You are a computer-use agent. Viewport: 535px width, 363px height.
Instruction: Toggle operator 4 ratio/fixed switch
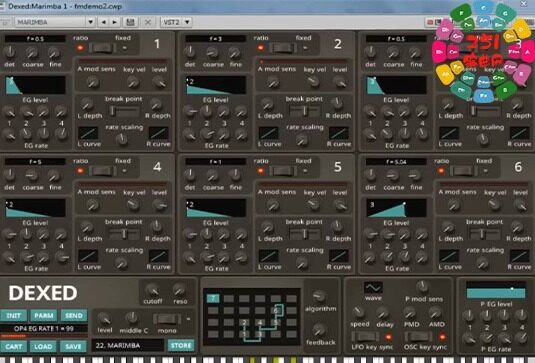point(102,170)
